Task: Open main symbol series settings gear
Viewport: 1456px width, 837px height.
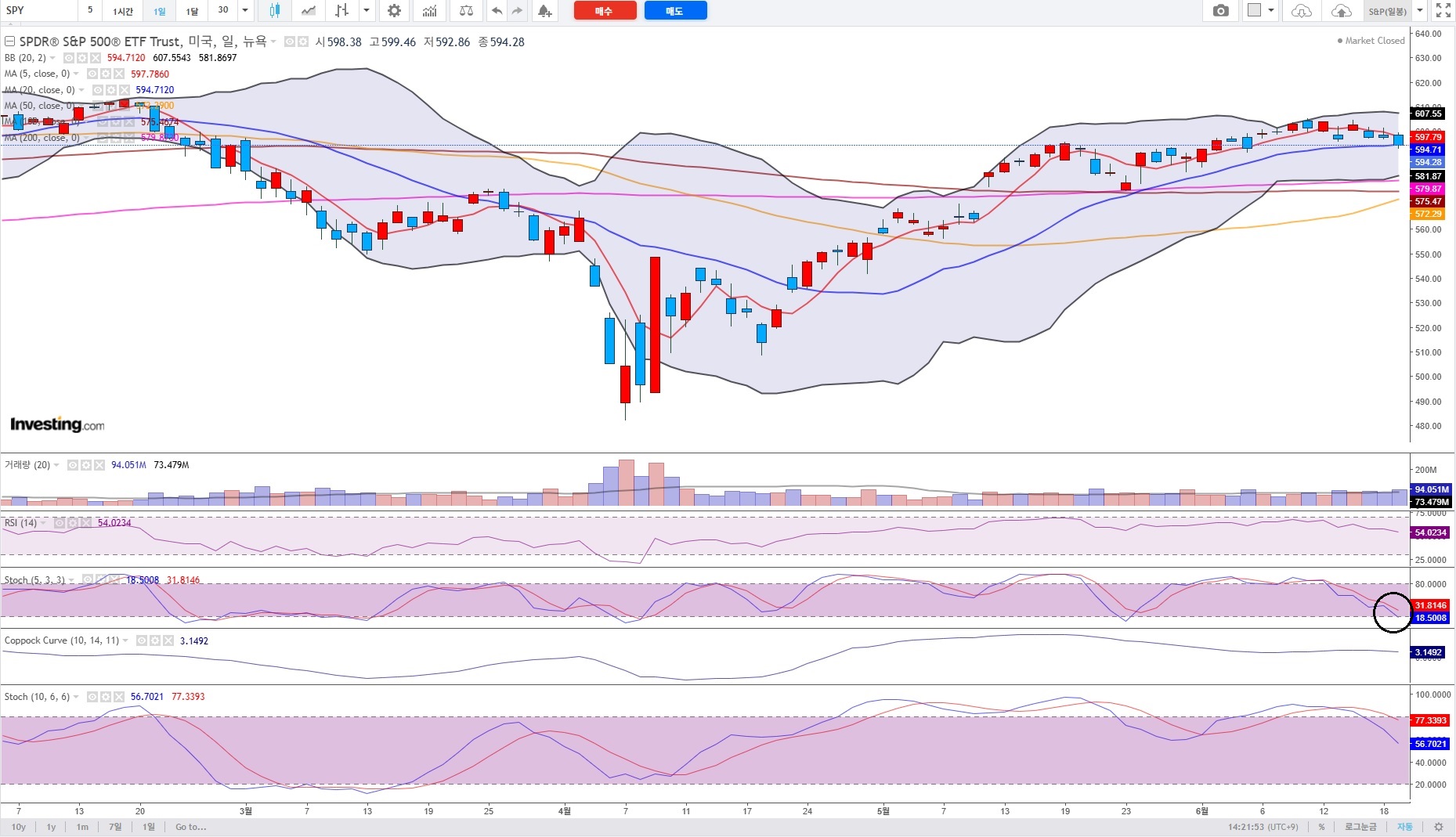Action: [302, 41]
